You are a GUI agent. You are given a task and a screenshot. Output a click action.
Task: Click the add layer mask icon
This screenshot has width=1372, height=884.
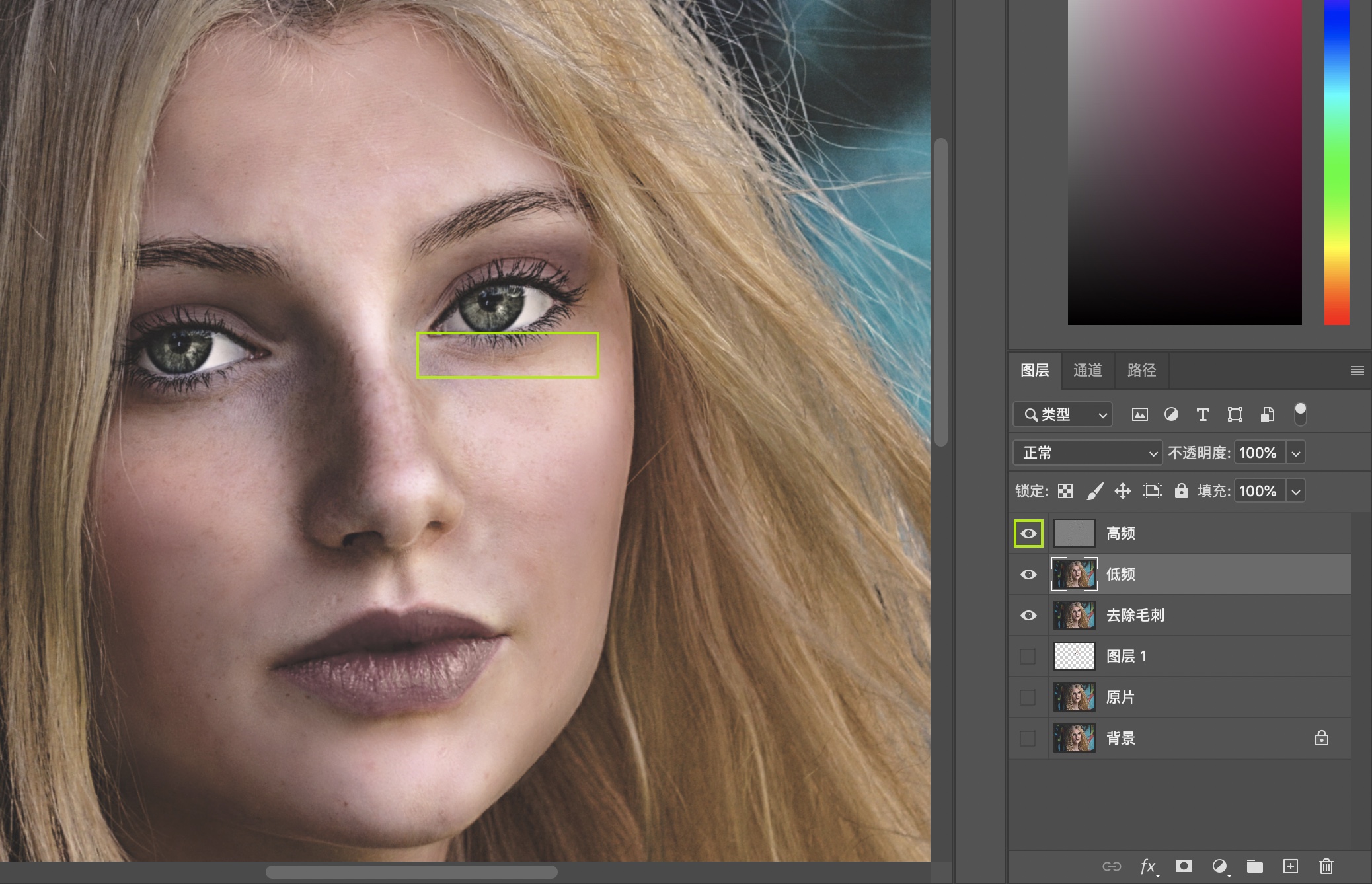(x=1184, y=866)
